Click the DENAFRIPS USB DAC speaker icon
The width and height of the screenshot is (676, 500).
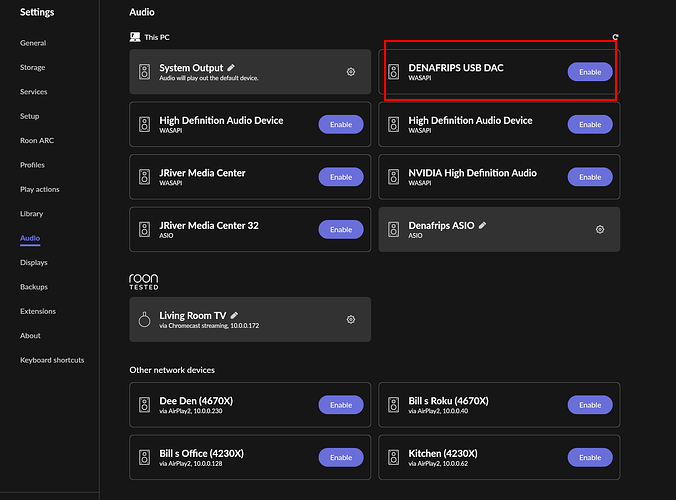point(394,72)
